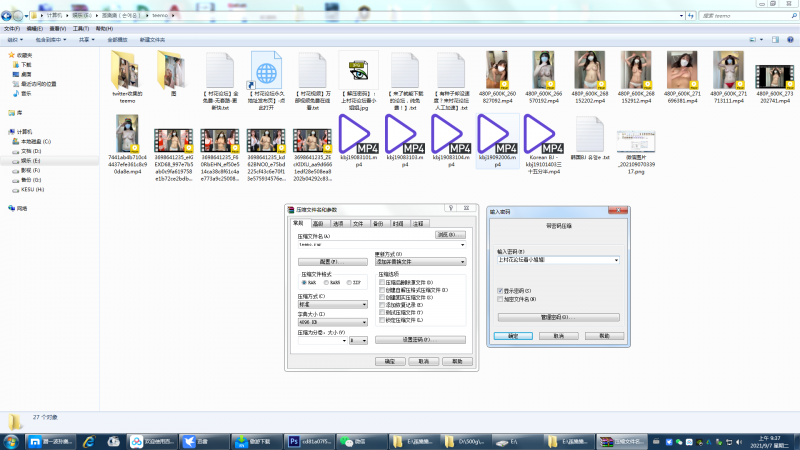The height and width of the screenshot is (450, 800).
Task: Open the globe internet shortcut file icon
Action: point(267,74)
